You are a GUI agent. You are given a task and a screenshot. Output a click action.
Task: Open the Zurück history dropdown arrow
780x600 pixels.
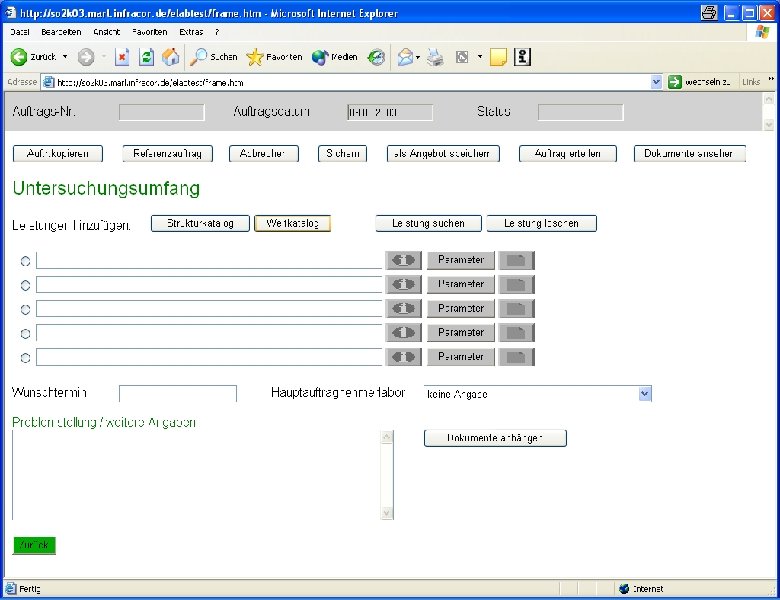[x=65, y=57]
